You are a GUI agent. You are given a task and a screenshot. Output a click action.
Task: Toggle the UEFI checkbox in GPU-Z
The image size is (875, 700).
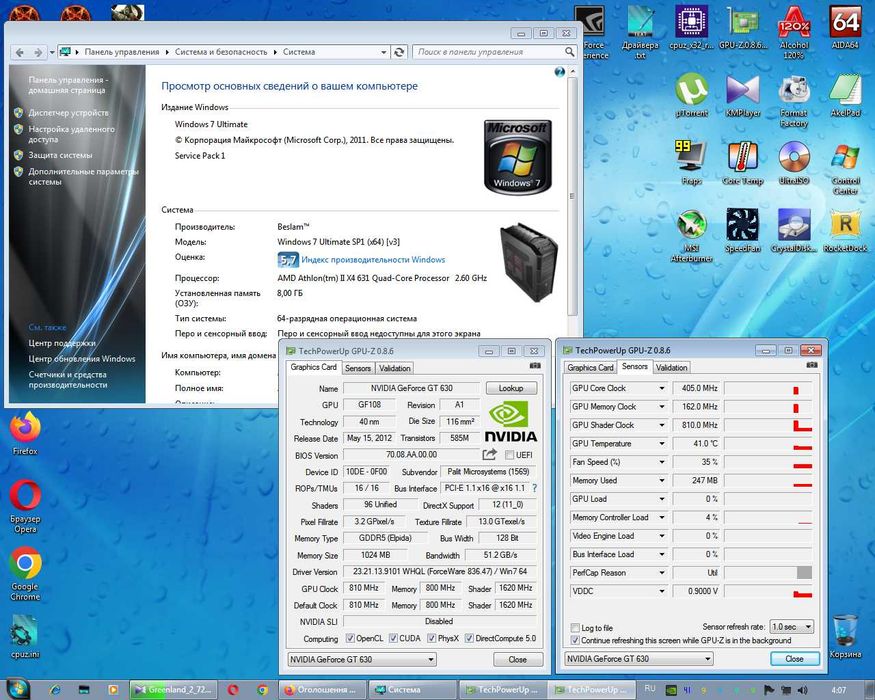pos(509,455)
